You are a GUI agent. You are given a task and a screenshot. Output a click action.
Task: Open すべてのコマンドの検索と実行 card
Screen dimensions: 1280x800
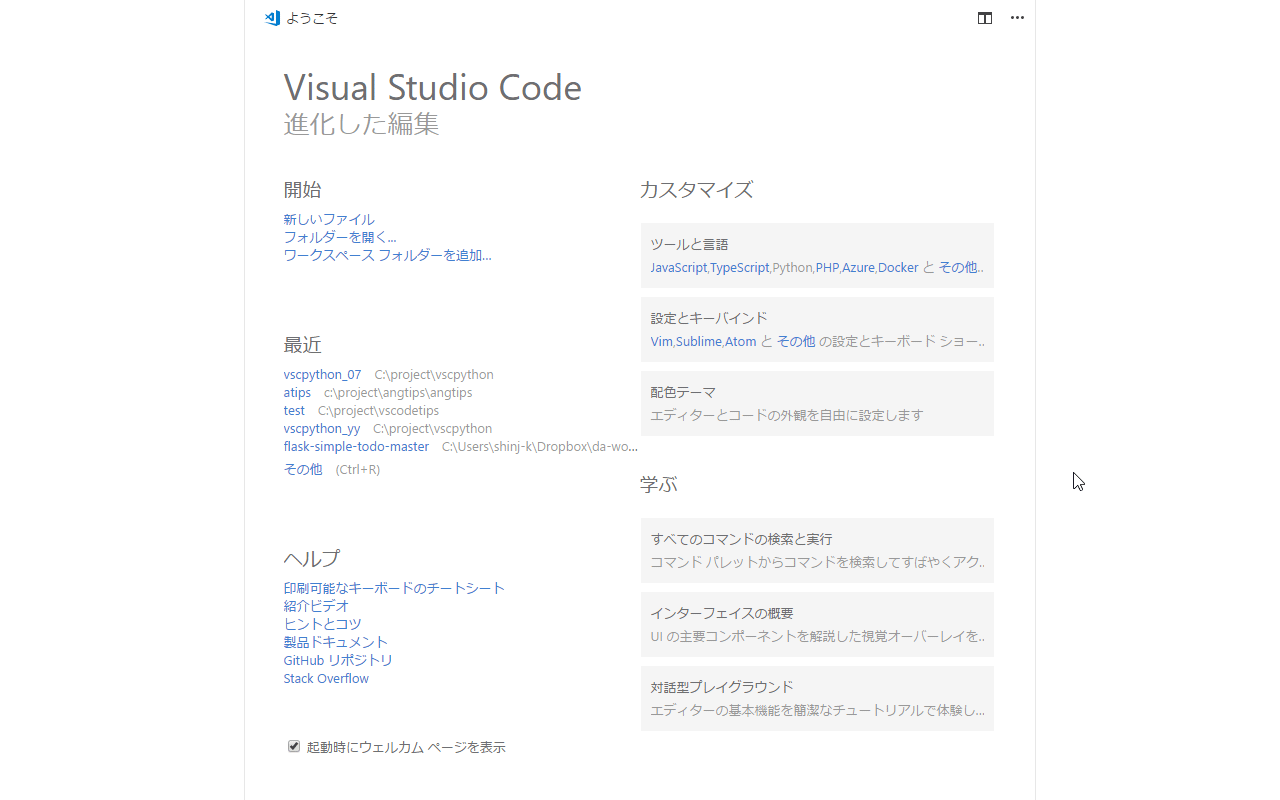[x=817, y=550]
